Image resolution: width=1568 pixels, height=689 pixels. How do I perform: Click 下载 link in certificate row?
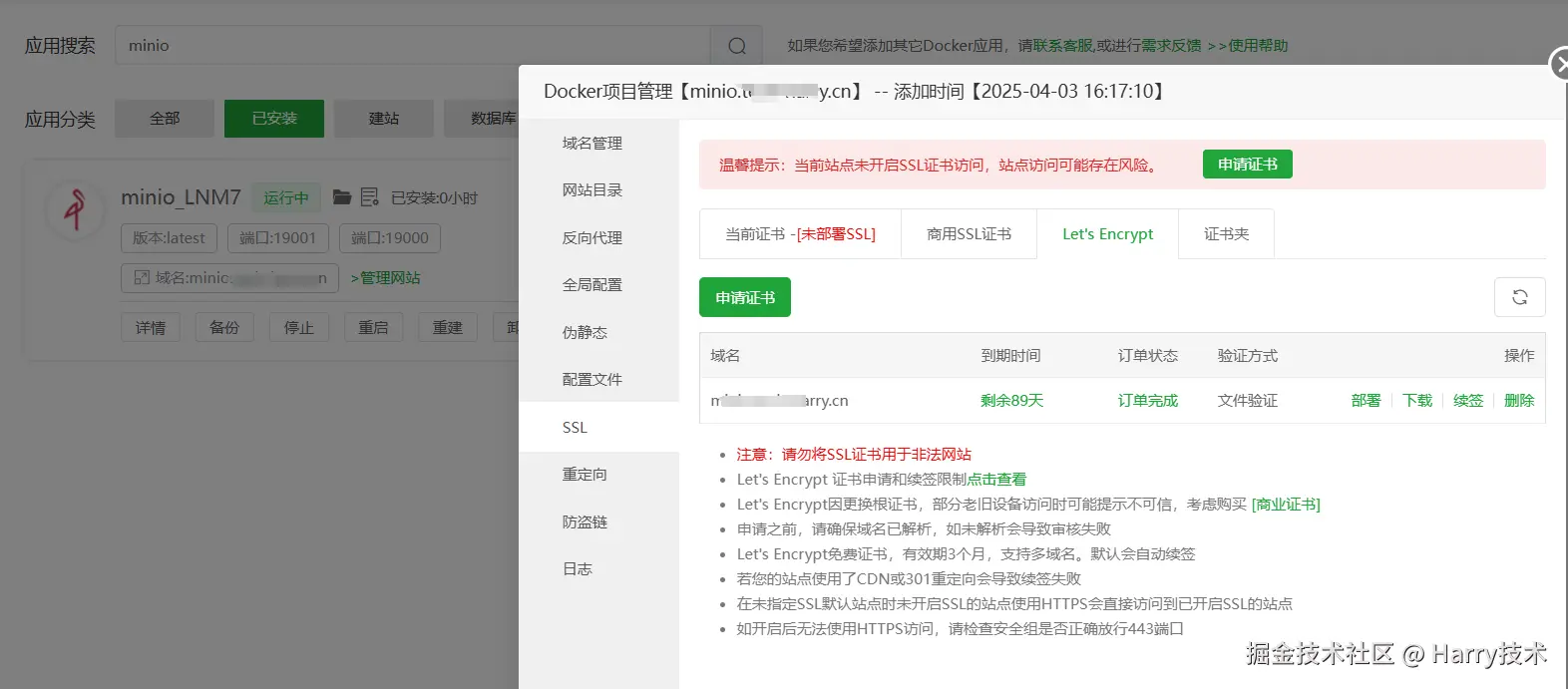(1416, 401)
